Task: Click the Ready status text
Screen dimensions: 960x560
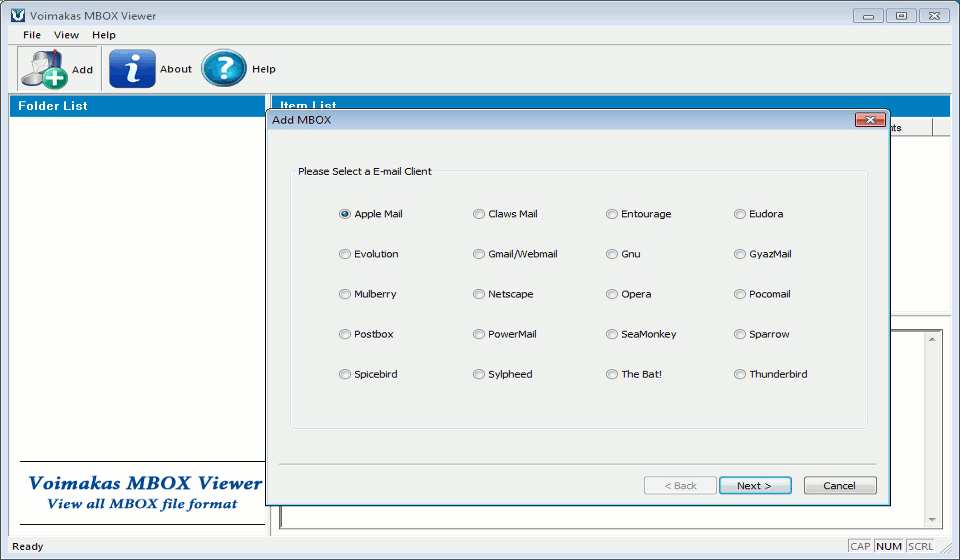Action: [x=28, y=546]
